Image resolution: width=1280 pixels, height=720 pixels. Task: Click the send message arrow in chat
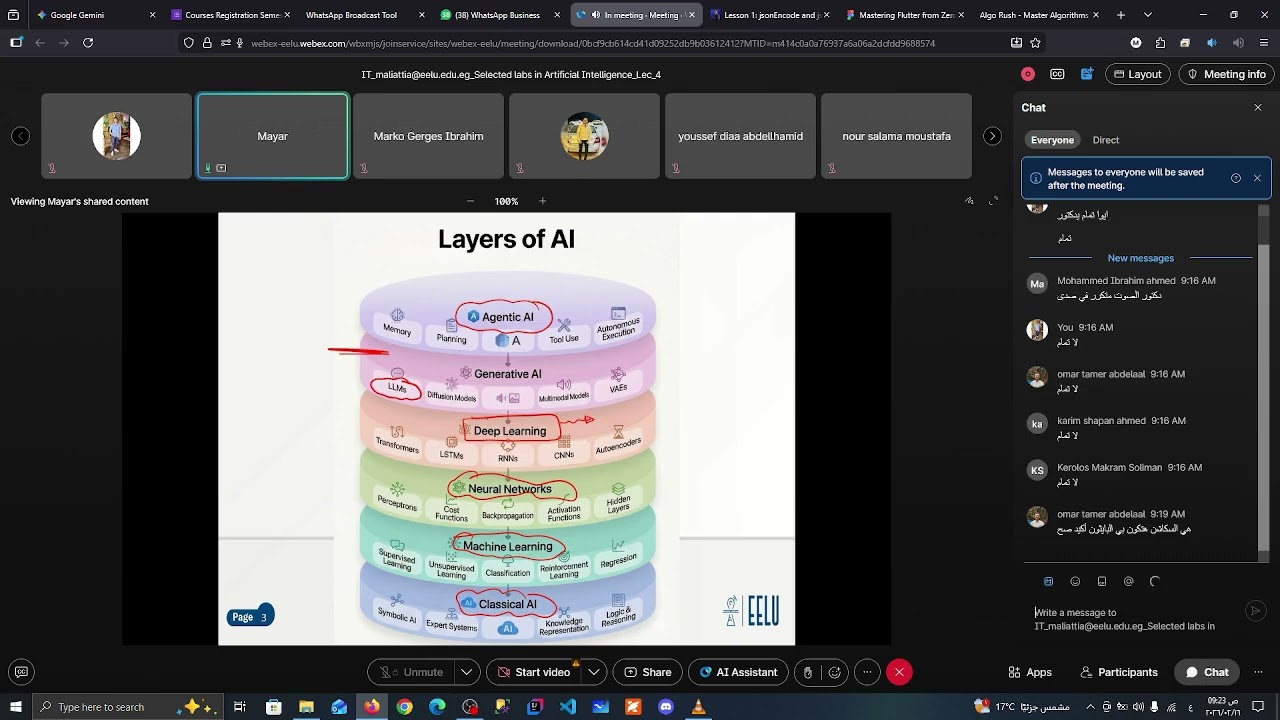(1256, 611)
